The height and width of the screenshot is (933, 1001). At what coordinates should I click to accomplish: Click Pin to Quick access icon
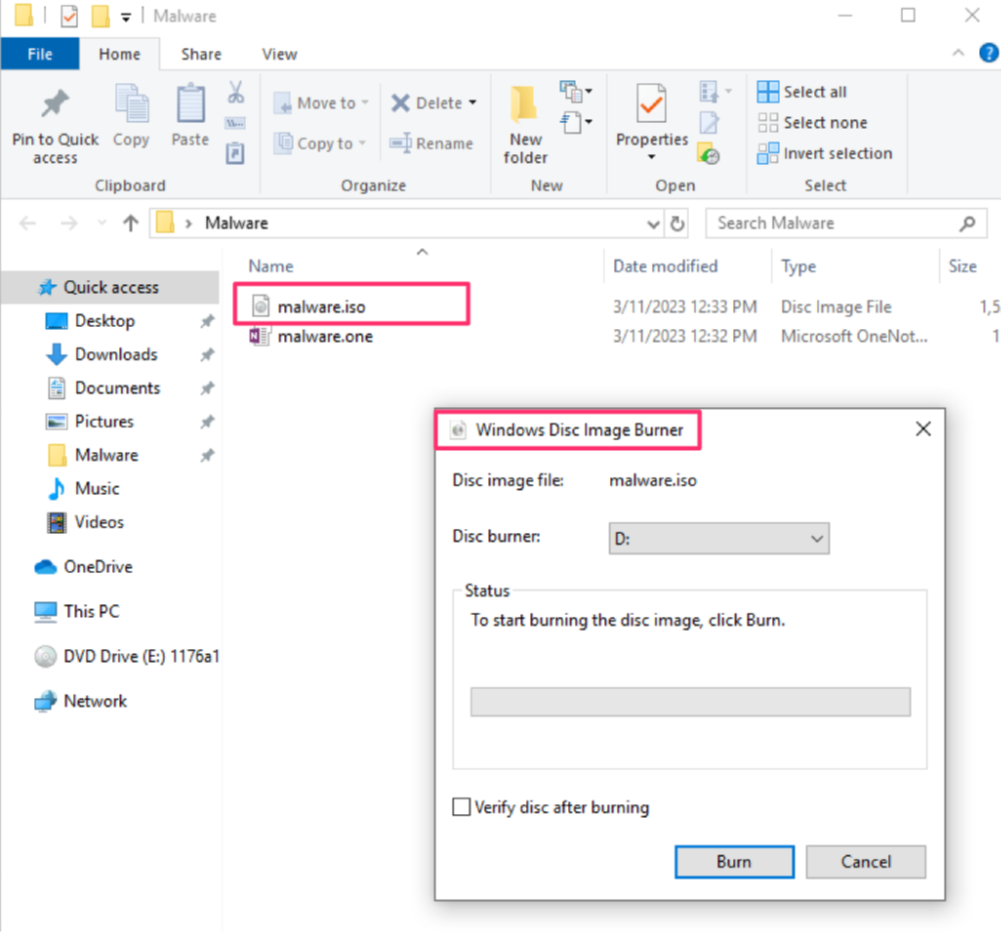55,104
